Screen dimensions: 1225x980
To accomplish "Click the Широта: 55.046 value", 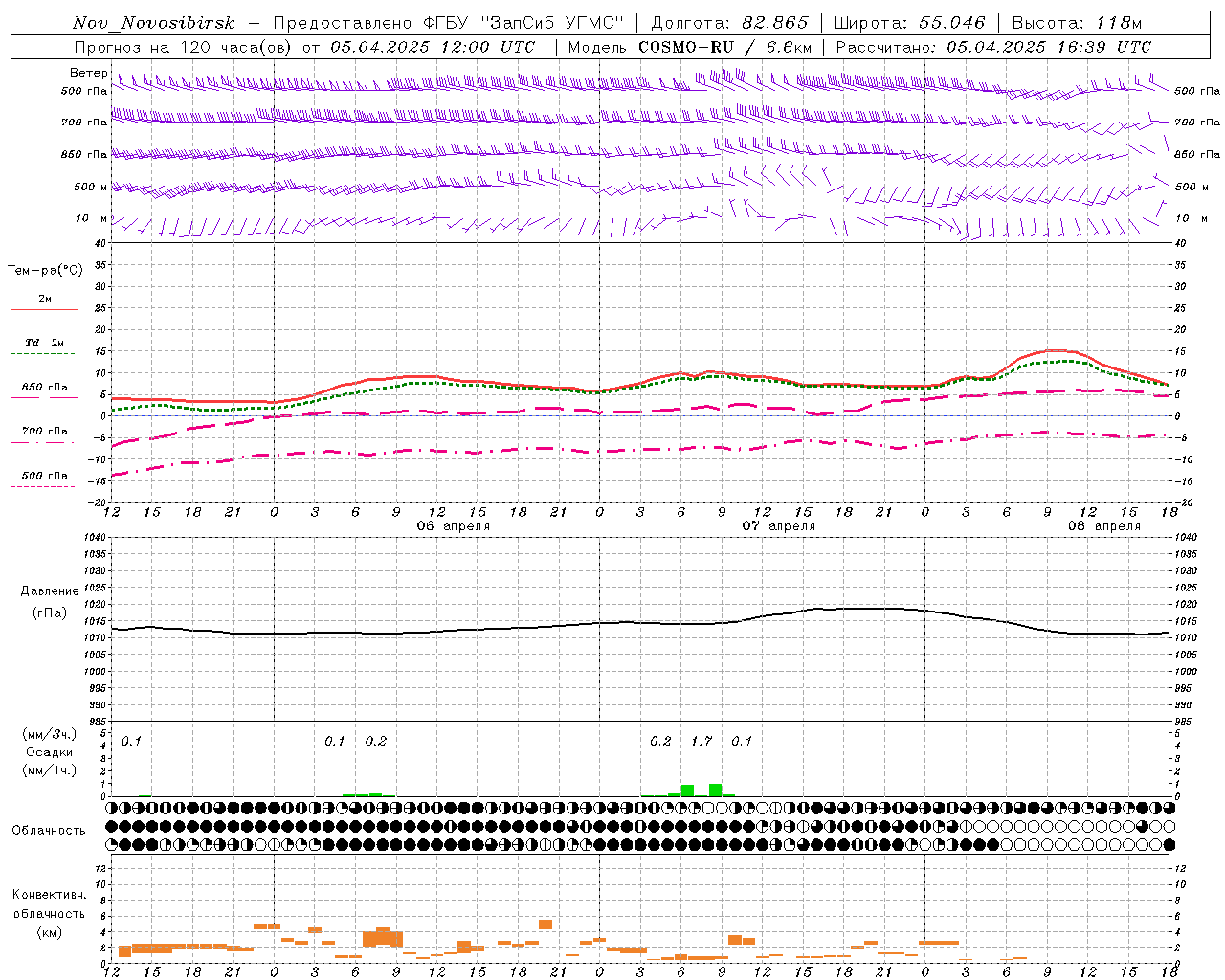I will coord(910,23).
